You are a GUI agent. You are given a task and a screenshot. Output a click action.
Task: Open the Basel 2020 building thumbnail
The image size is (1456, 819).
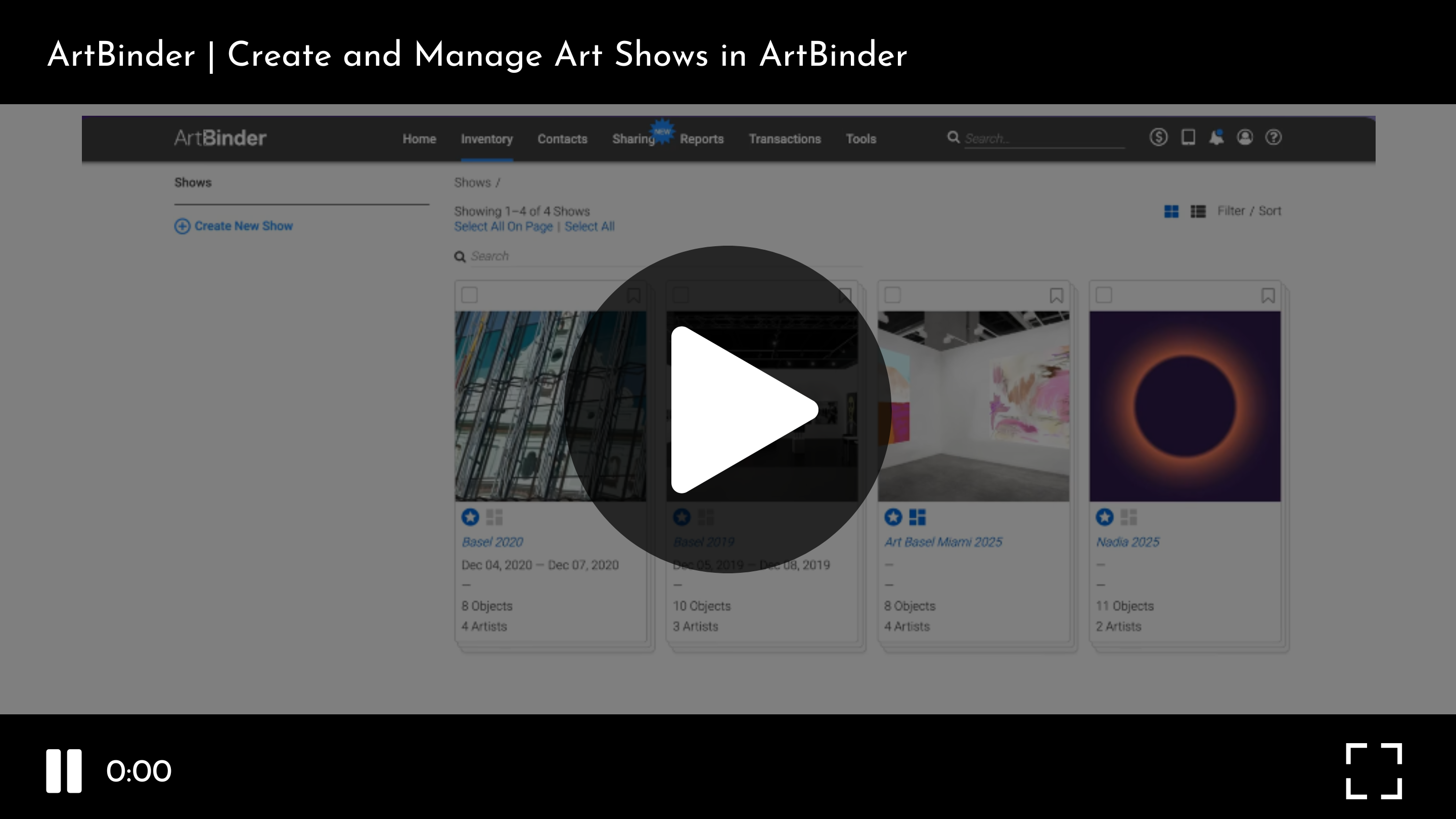click(x=550, y=406)
